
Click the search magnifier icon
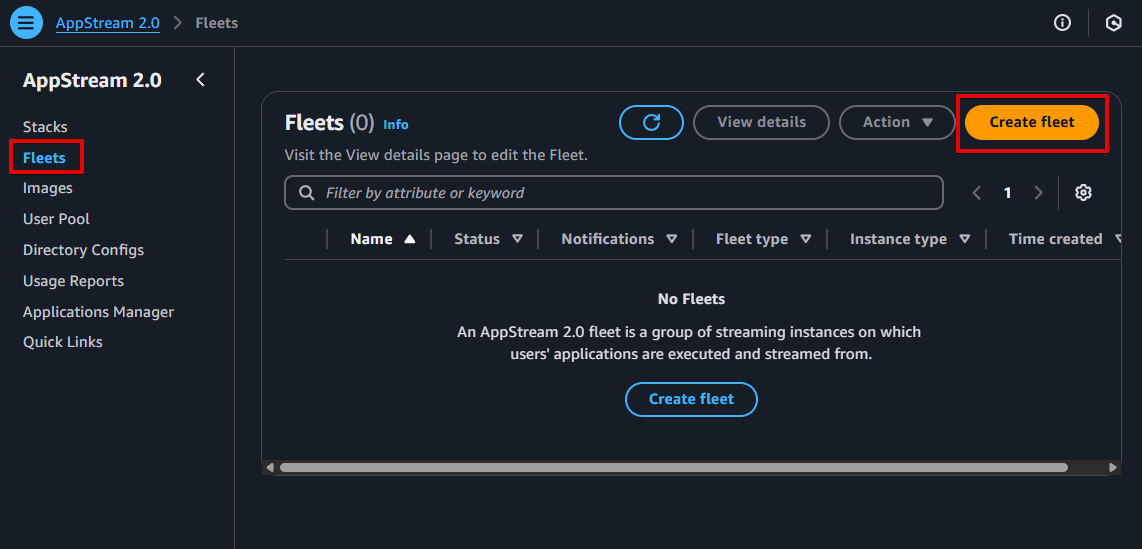[x=307, y=193]
